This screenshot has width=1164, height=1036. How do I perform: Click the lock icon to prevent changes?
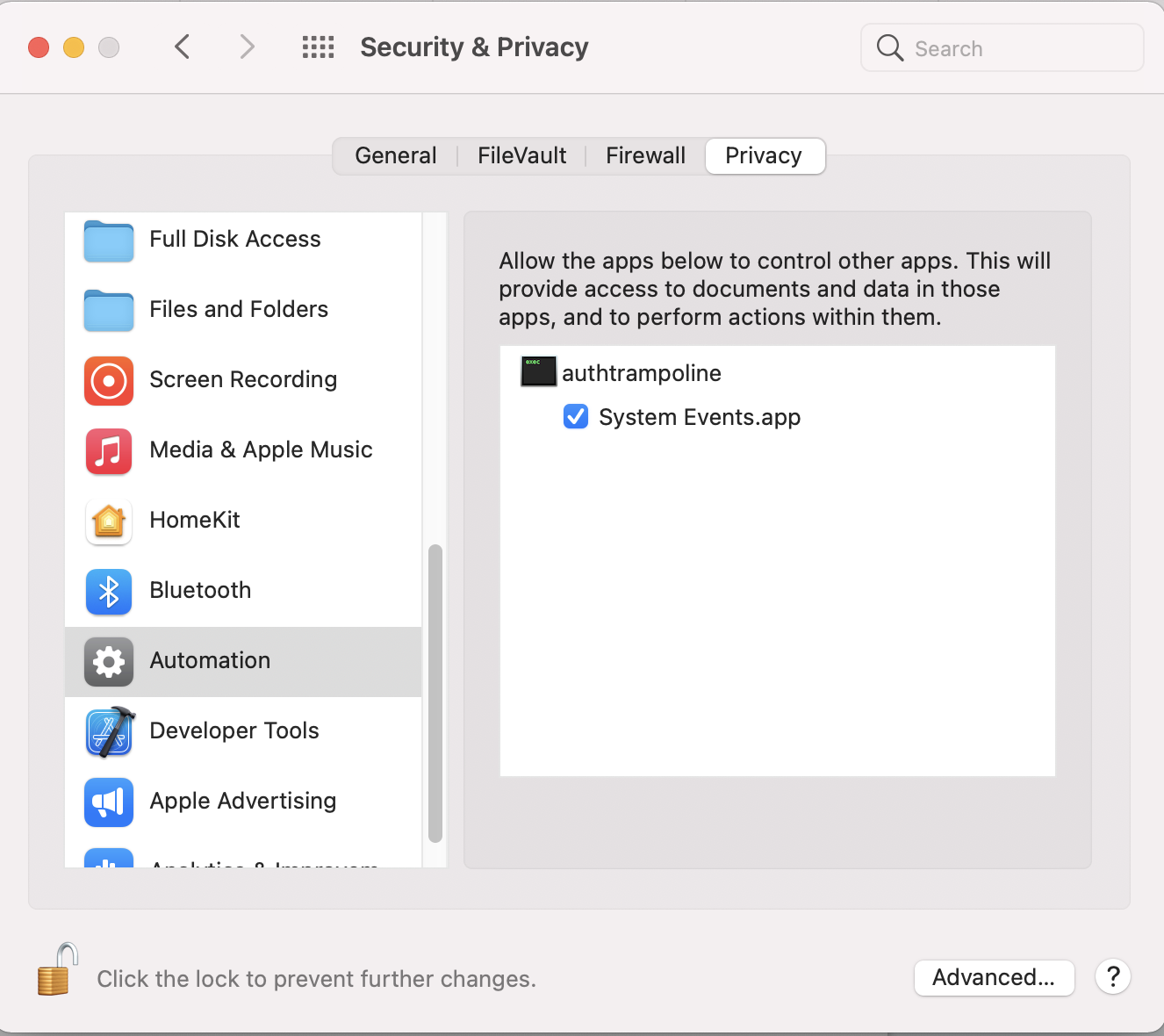(56, 970)
